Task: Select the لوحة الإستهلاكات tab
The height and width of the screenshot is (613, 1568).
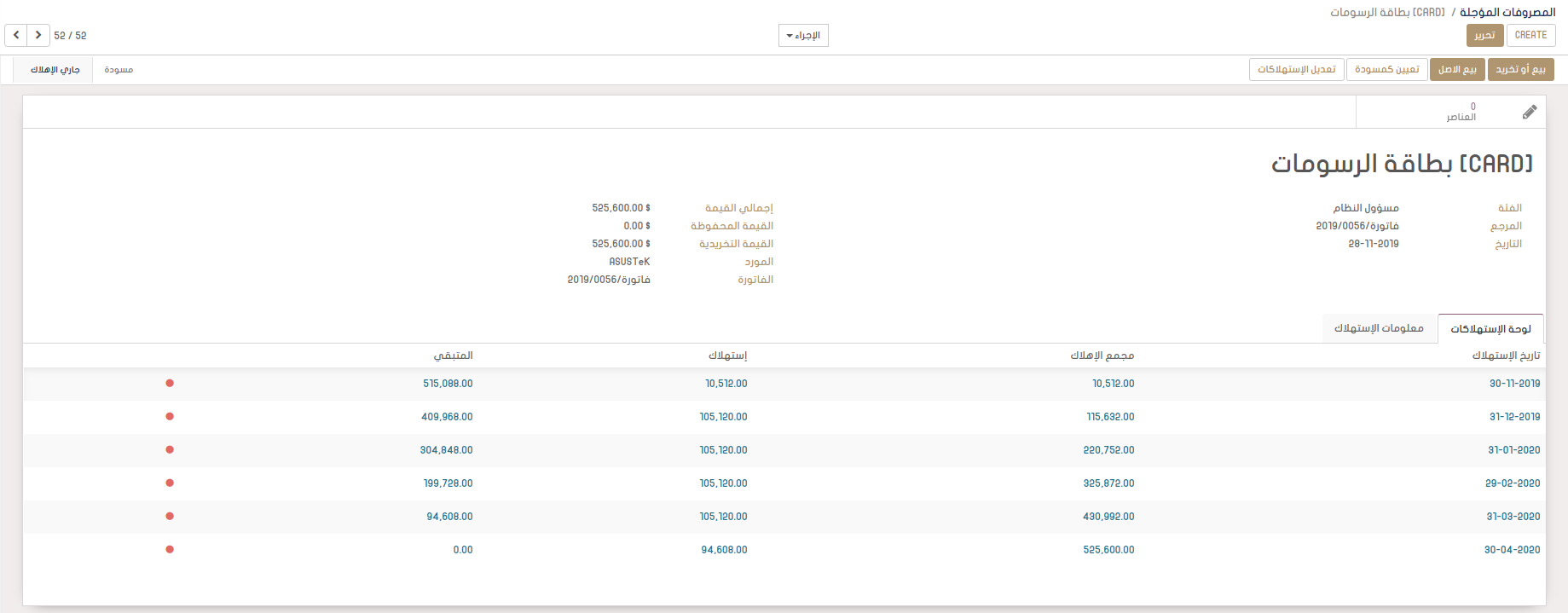Action: tap(1490, 329)
